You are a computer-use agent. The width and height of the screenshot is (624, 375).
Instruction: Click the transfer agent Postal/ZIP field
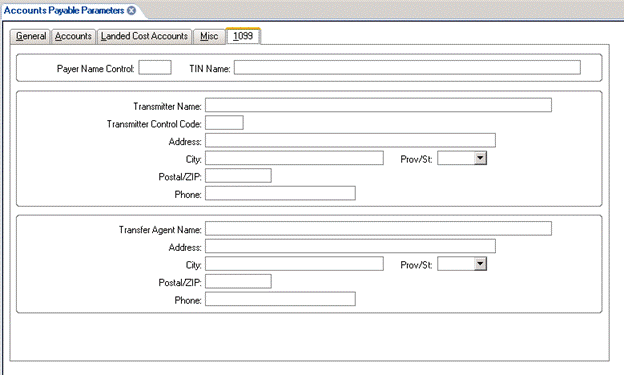238,281
